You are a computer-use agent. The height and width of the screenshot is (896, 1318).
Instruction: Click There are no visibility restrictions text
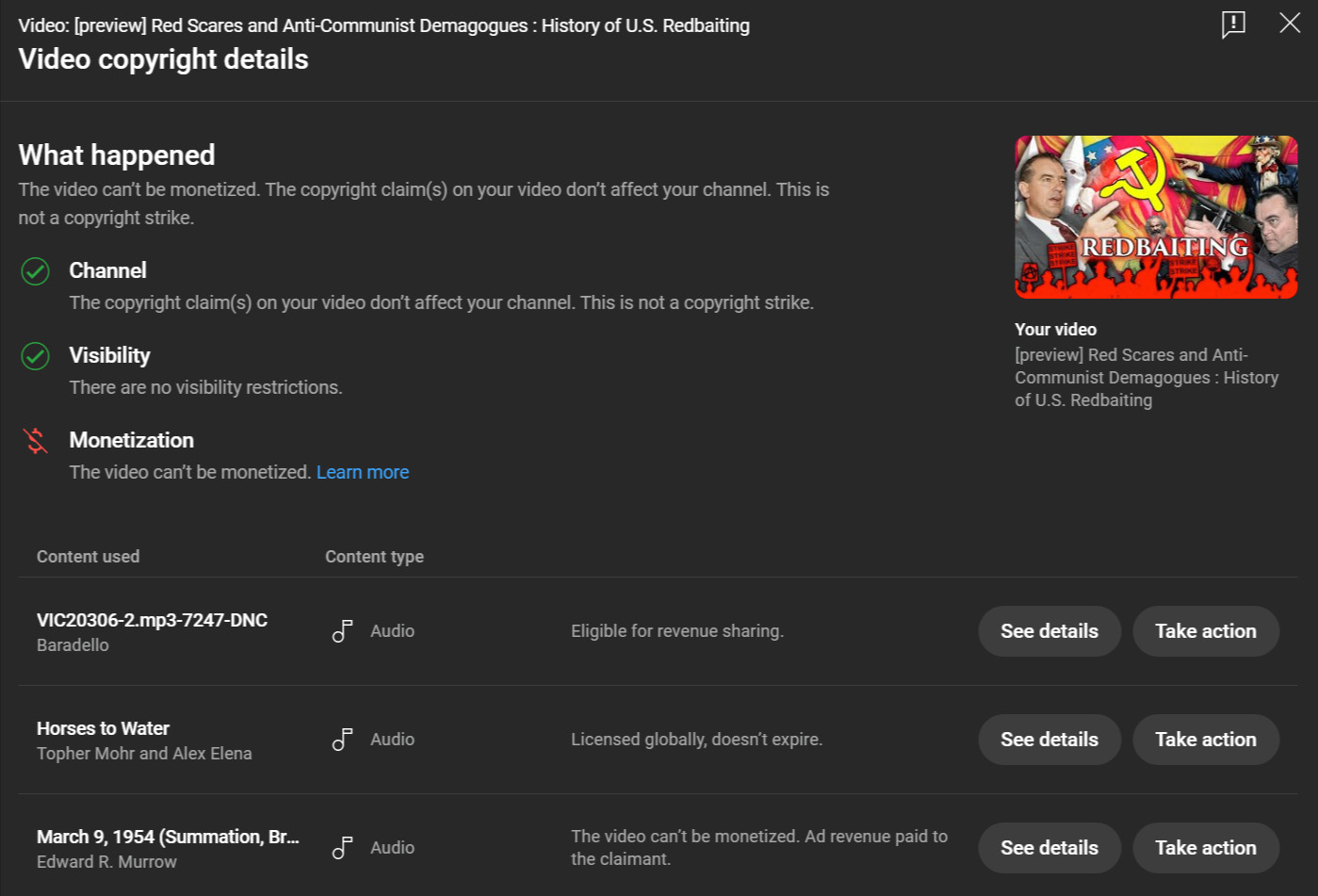point(205,387)
